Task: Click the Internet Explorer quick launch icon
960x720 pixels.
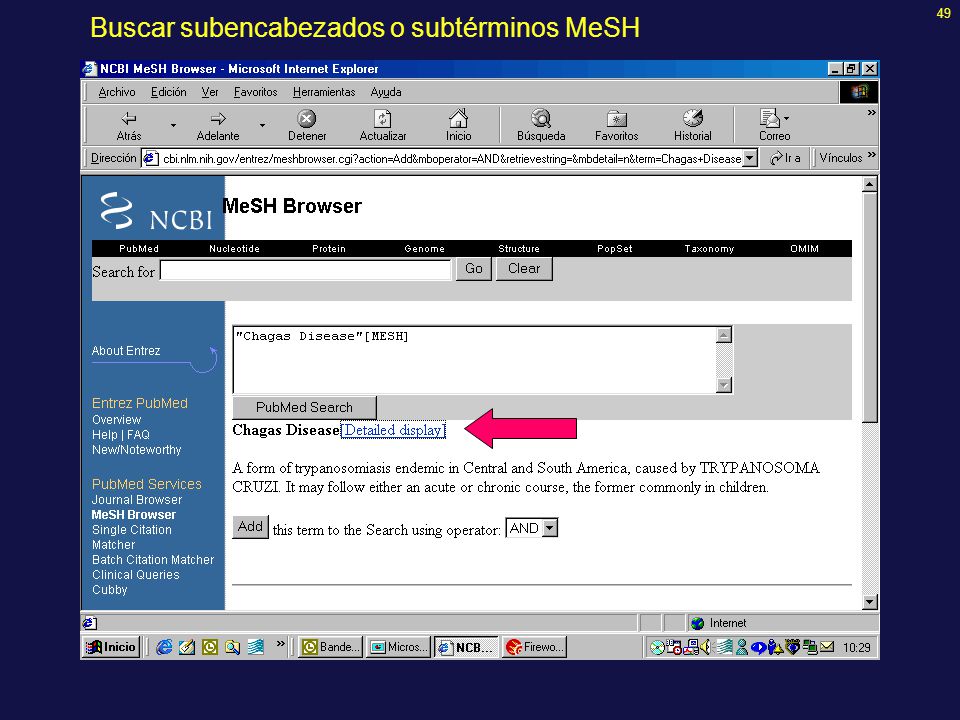Action: [164, 647]
